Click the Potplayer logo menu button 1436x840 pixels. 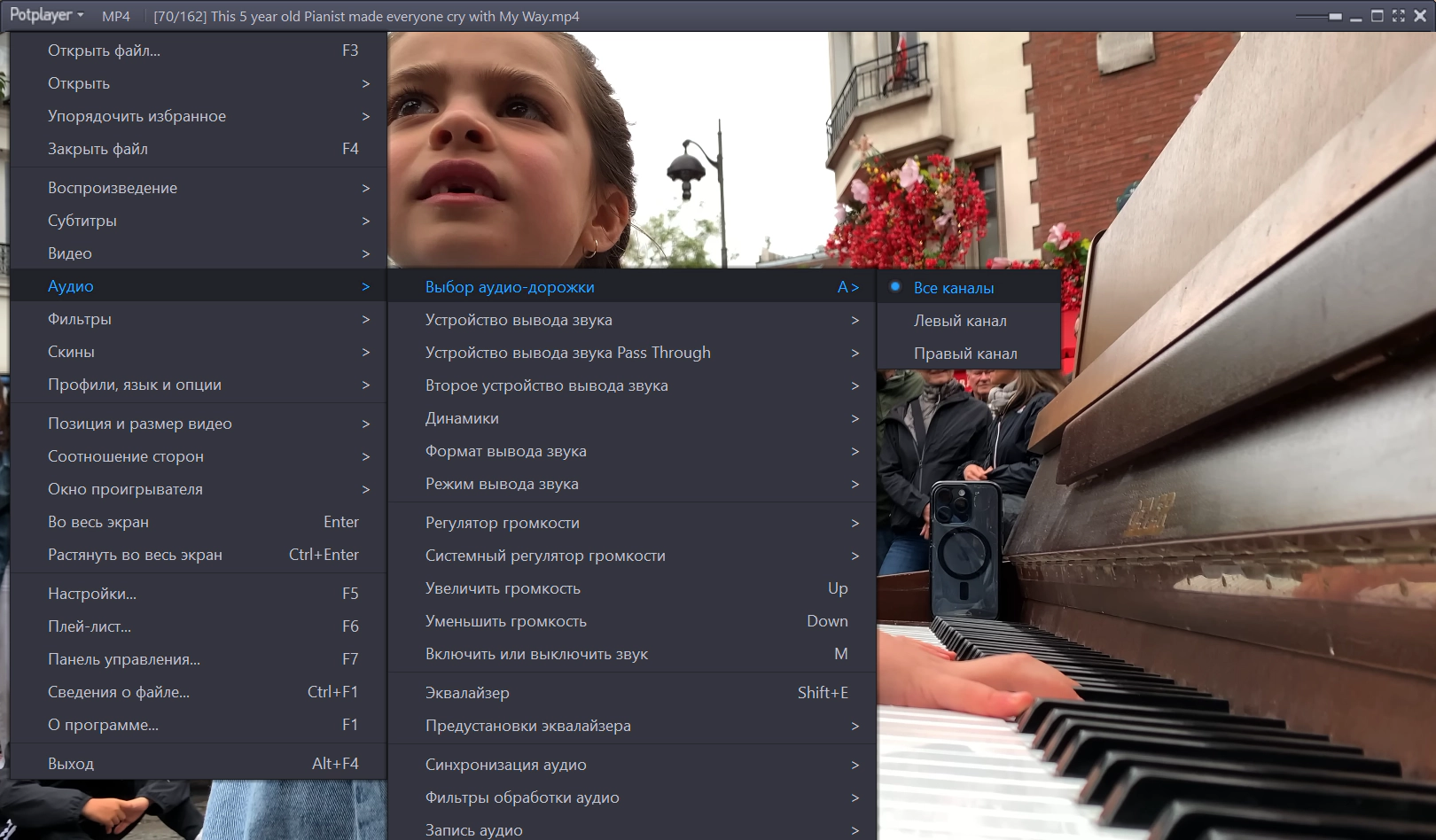(47, 15)
